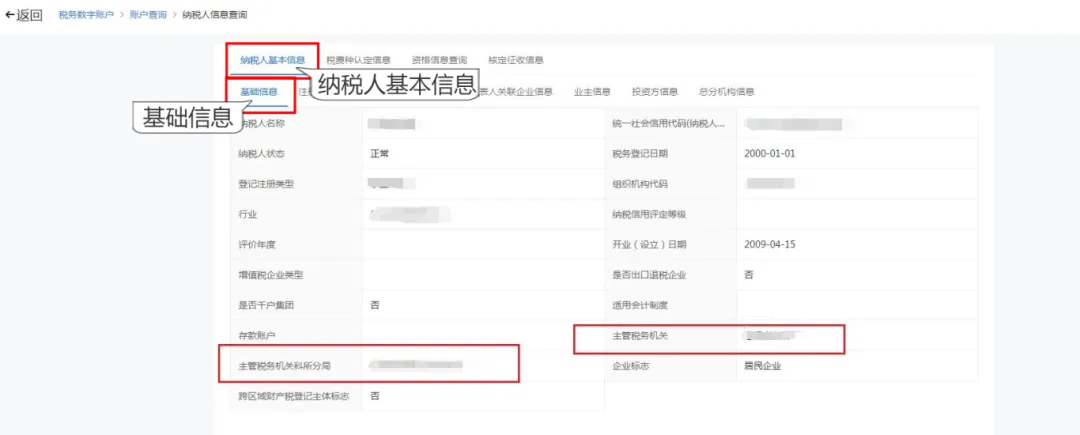
Task: Switch to 税费种认定信息 tab
Action: (358, 60)
